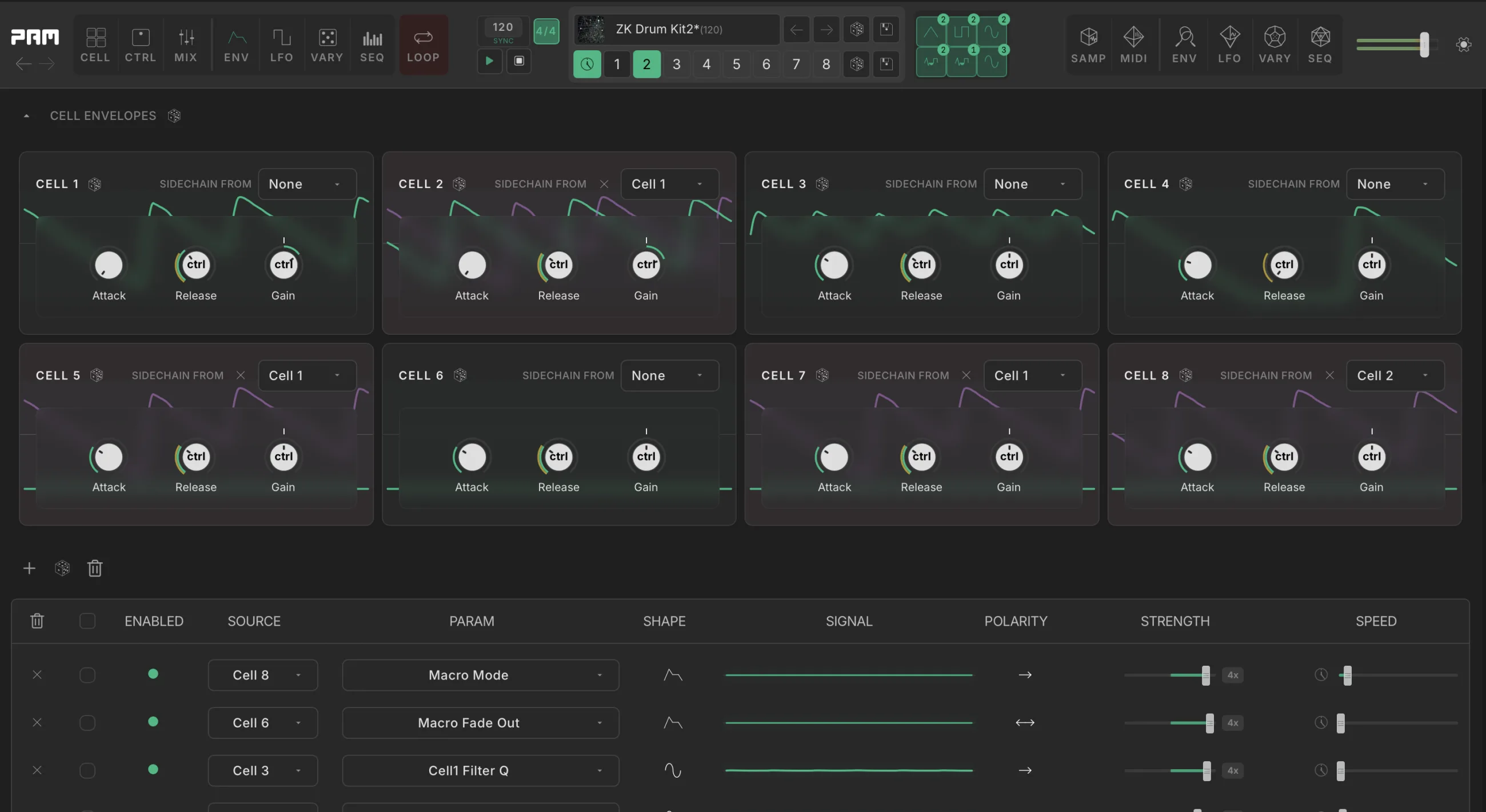Open Cell 3 Sidechain From dropdown
Viewport: 1486px width, 812px height.
pos(1032,184)
